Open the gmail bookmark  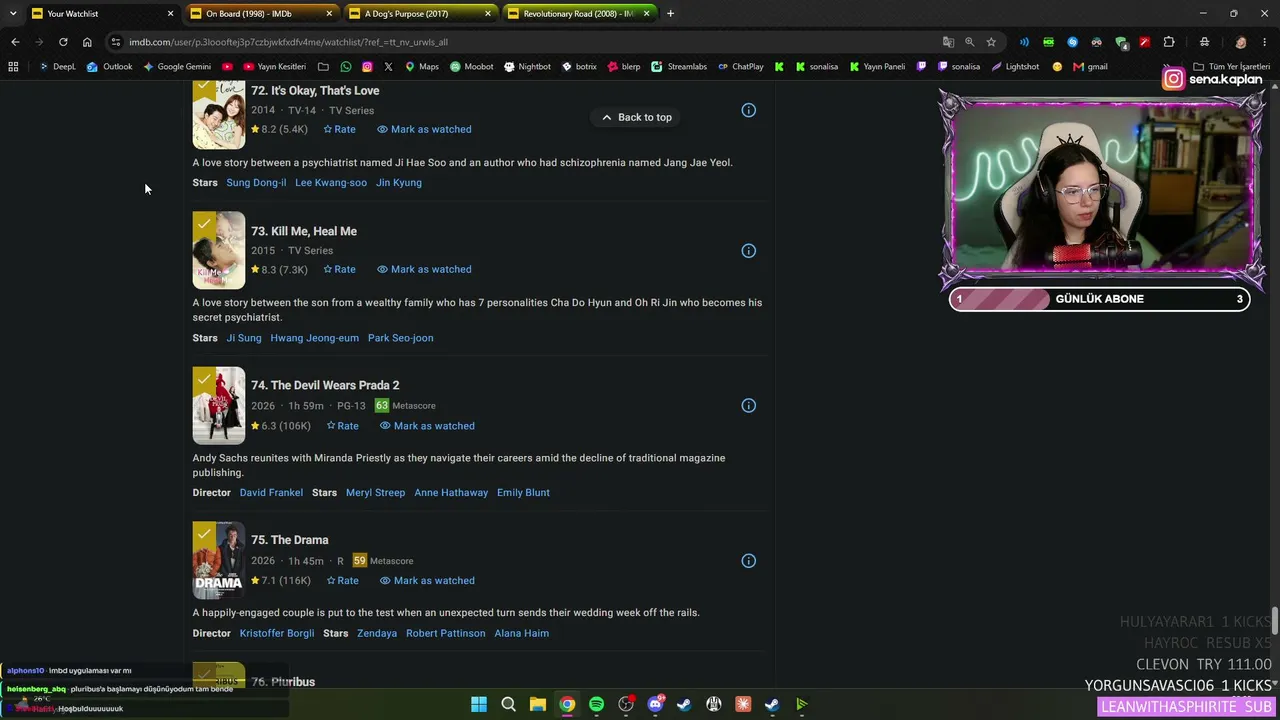tap(1090, 67)
